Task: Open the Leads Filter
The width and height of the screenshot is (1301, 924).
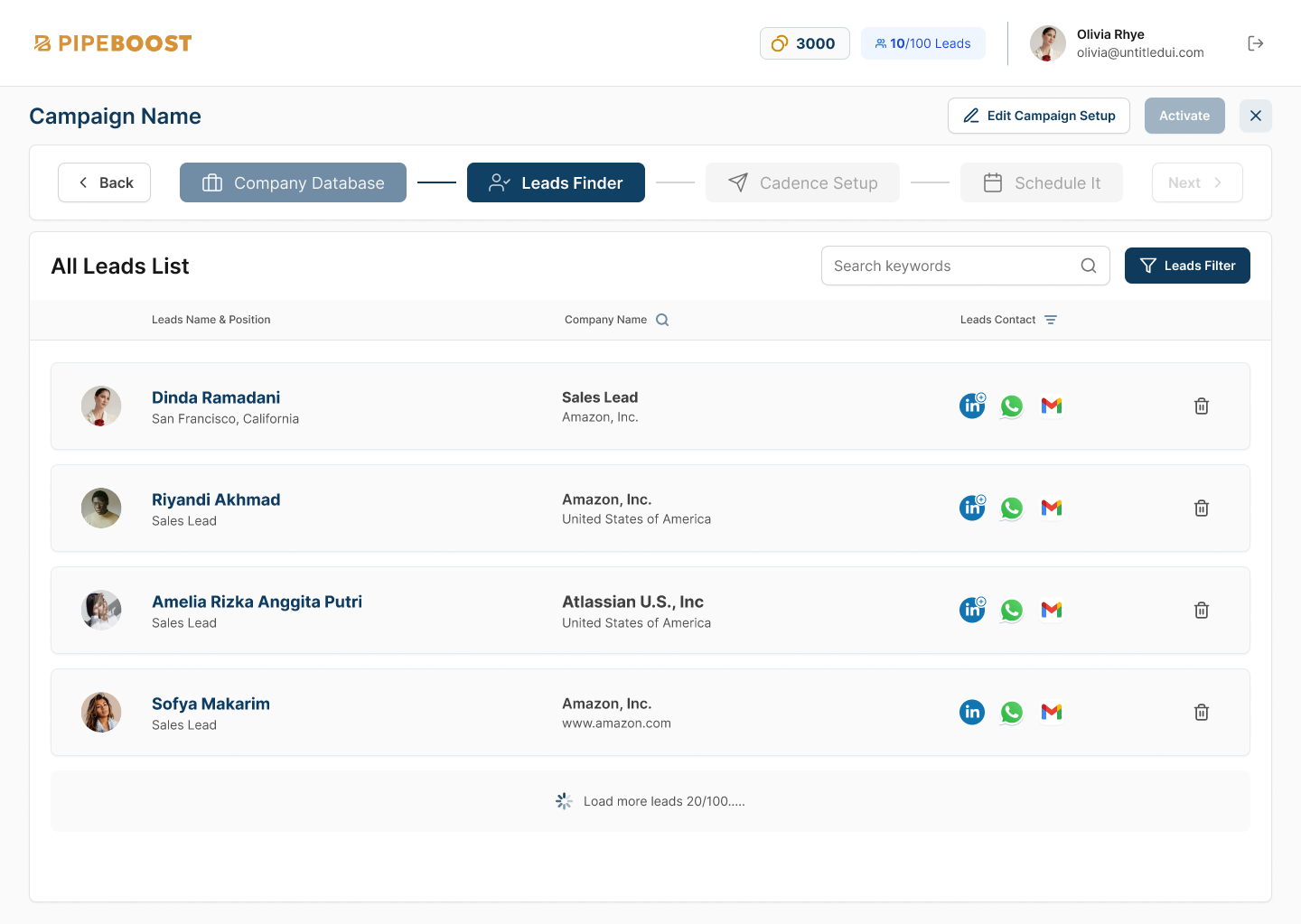Action: click(1187, 266)
